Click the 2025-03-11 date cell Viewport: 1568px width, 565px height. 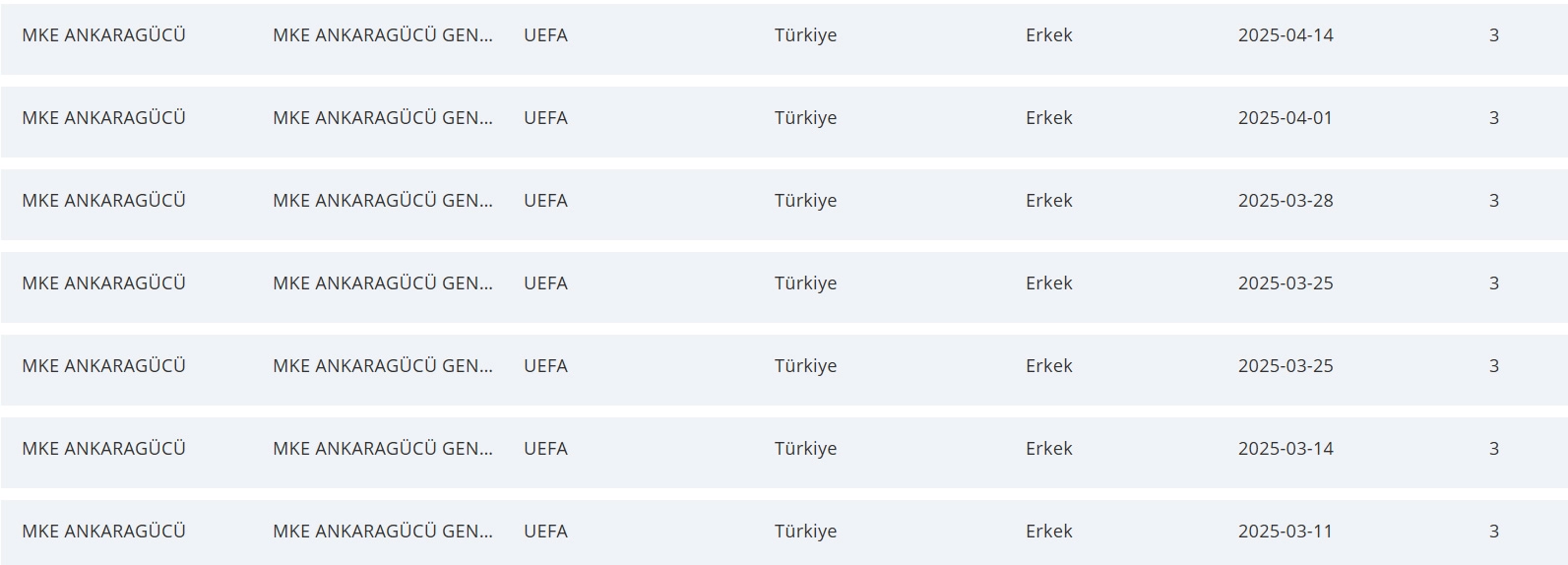click(x=1285, y=532)
